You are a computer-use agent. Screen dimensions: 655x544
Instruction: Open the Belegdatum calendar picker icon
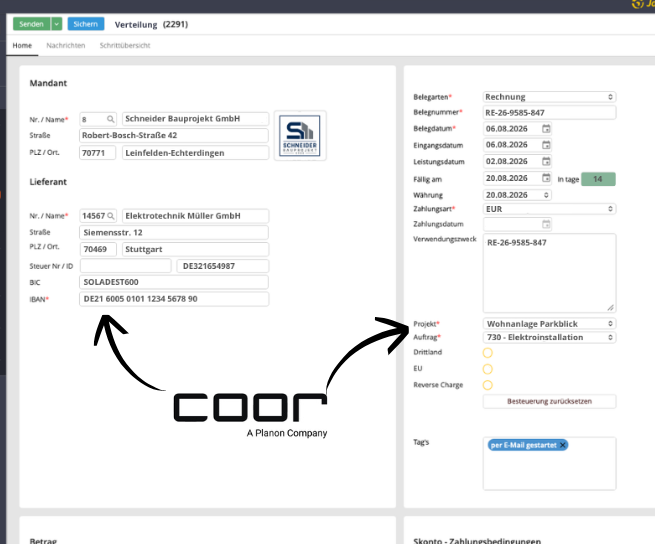546,129
